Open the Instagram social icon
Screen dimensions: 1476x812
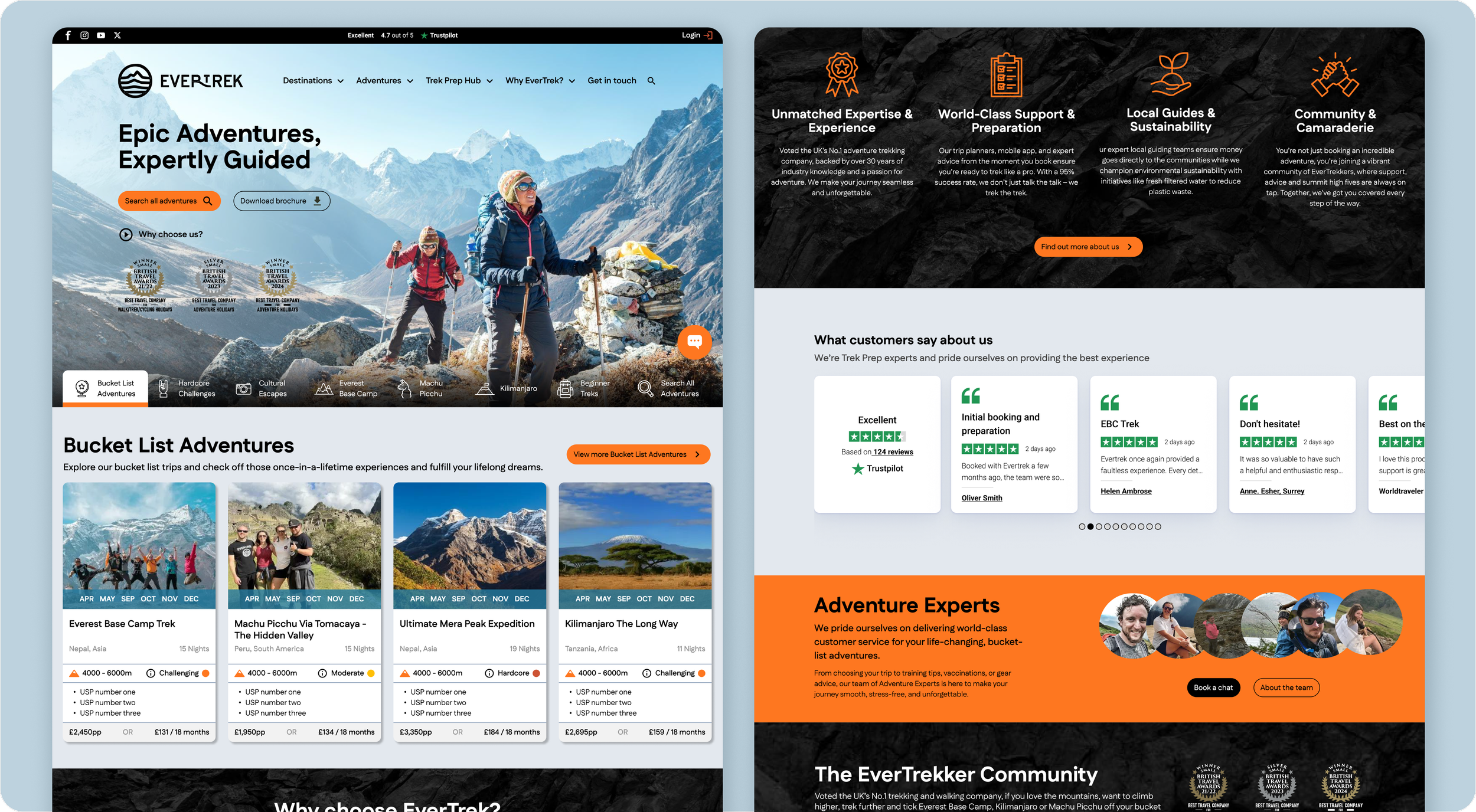tap(84, 35)
